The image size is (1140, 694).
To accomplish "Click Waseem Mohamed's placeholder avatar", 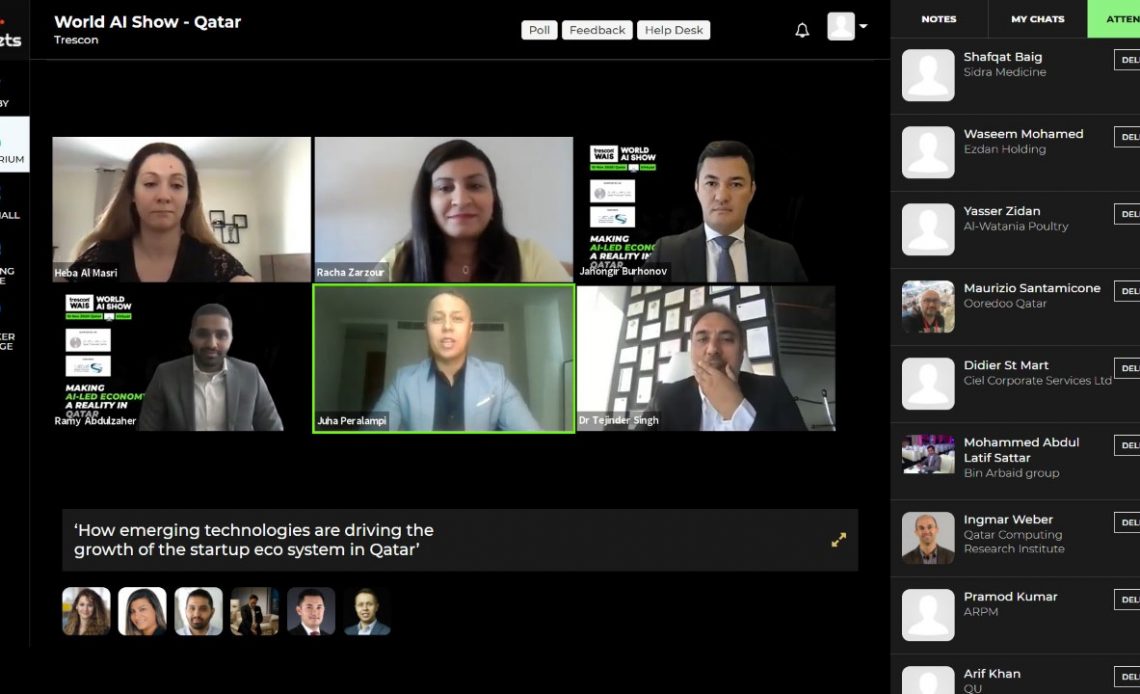I will (928, 152).
